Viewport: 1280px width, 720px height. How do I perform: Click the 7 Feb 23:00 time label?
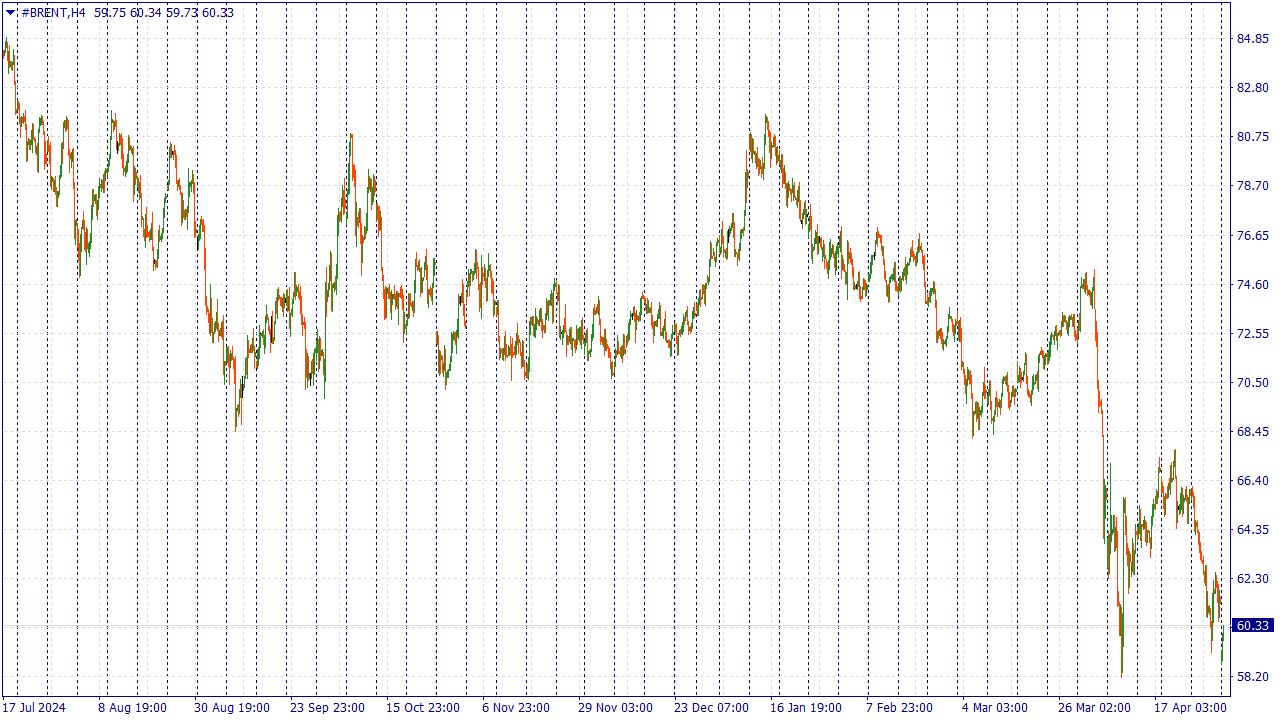[x=900, y=707]
